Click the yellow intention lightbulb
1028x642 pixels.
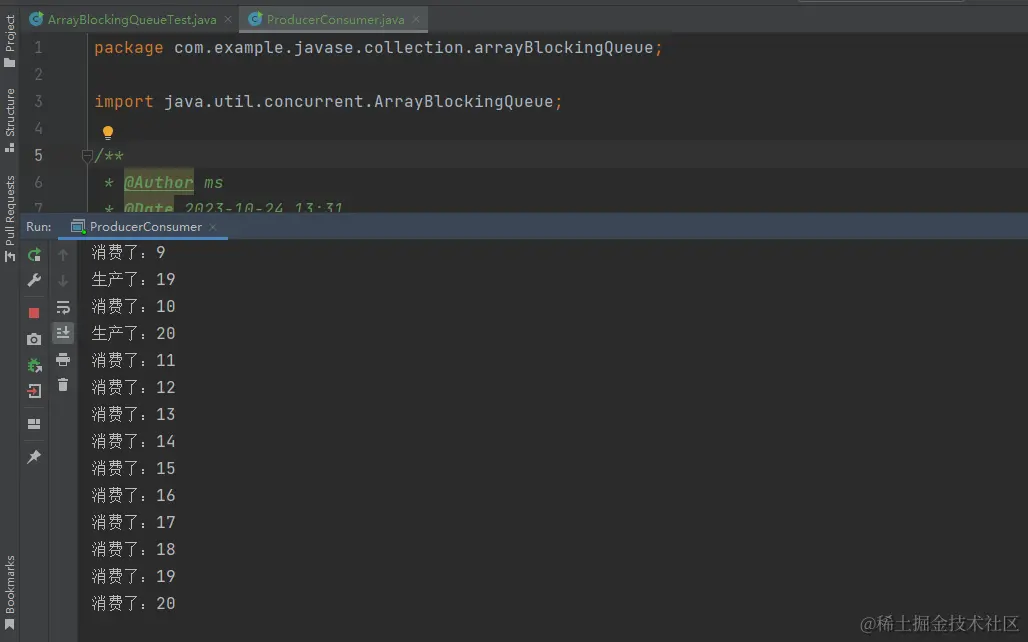tap(108, 132)
